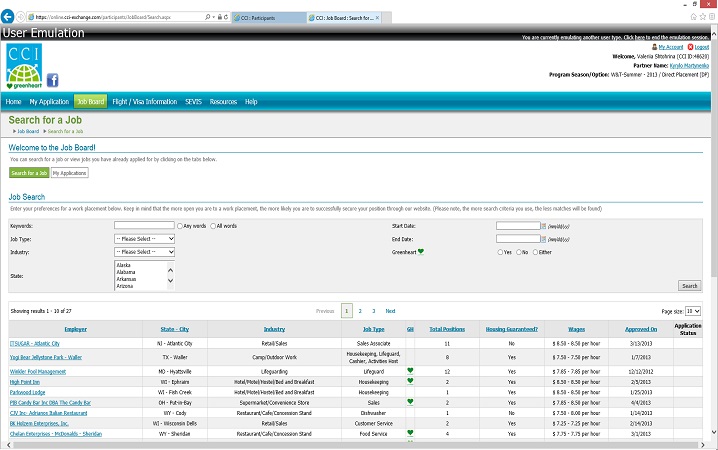Open Flight / Visa Information menu
This screenshot has width=718, height=450.
tap(145, 102)
